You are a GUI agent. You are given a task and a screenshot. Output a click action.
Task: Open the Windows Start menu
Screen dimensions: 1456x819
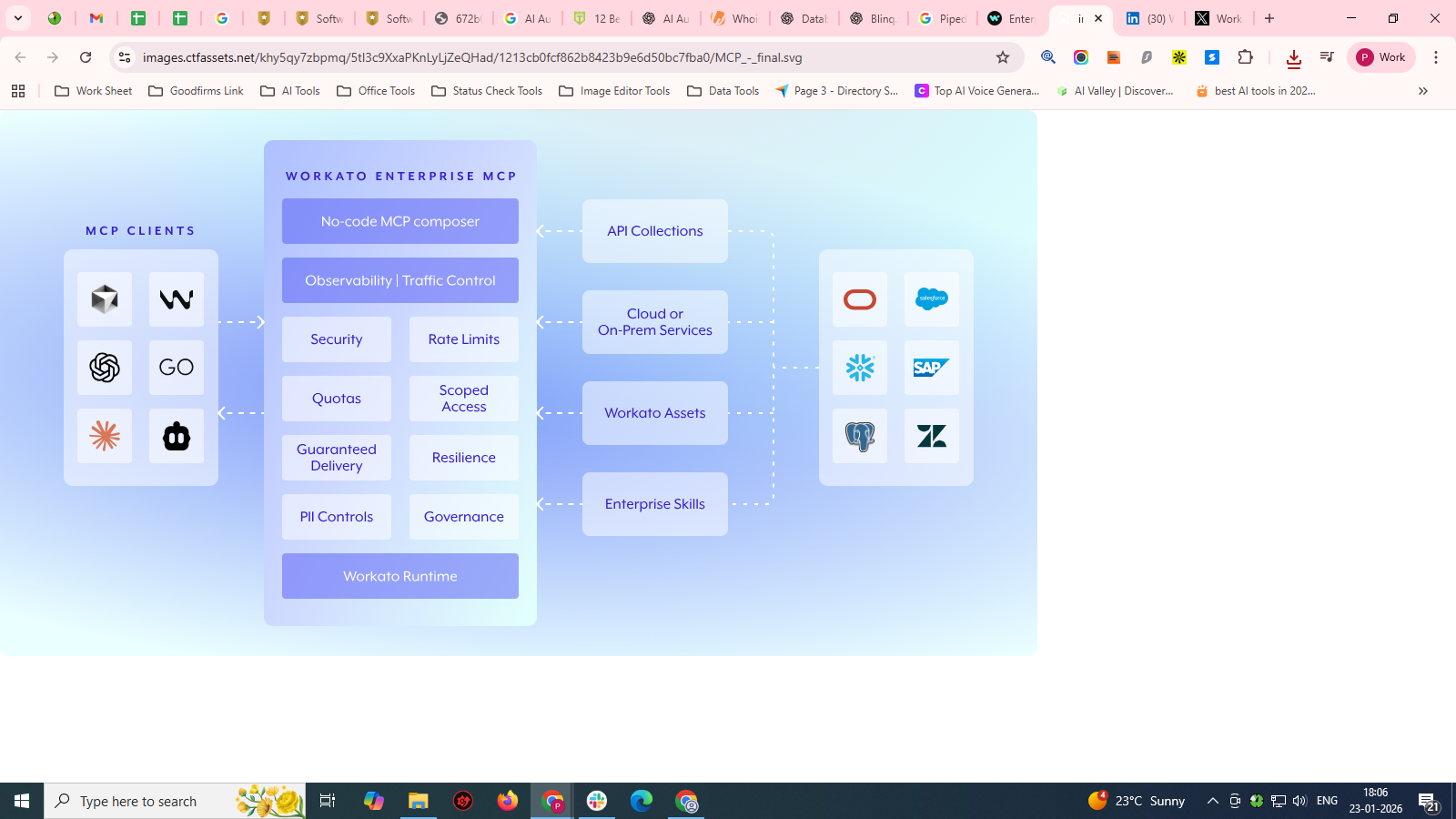point(22,801)
